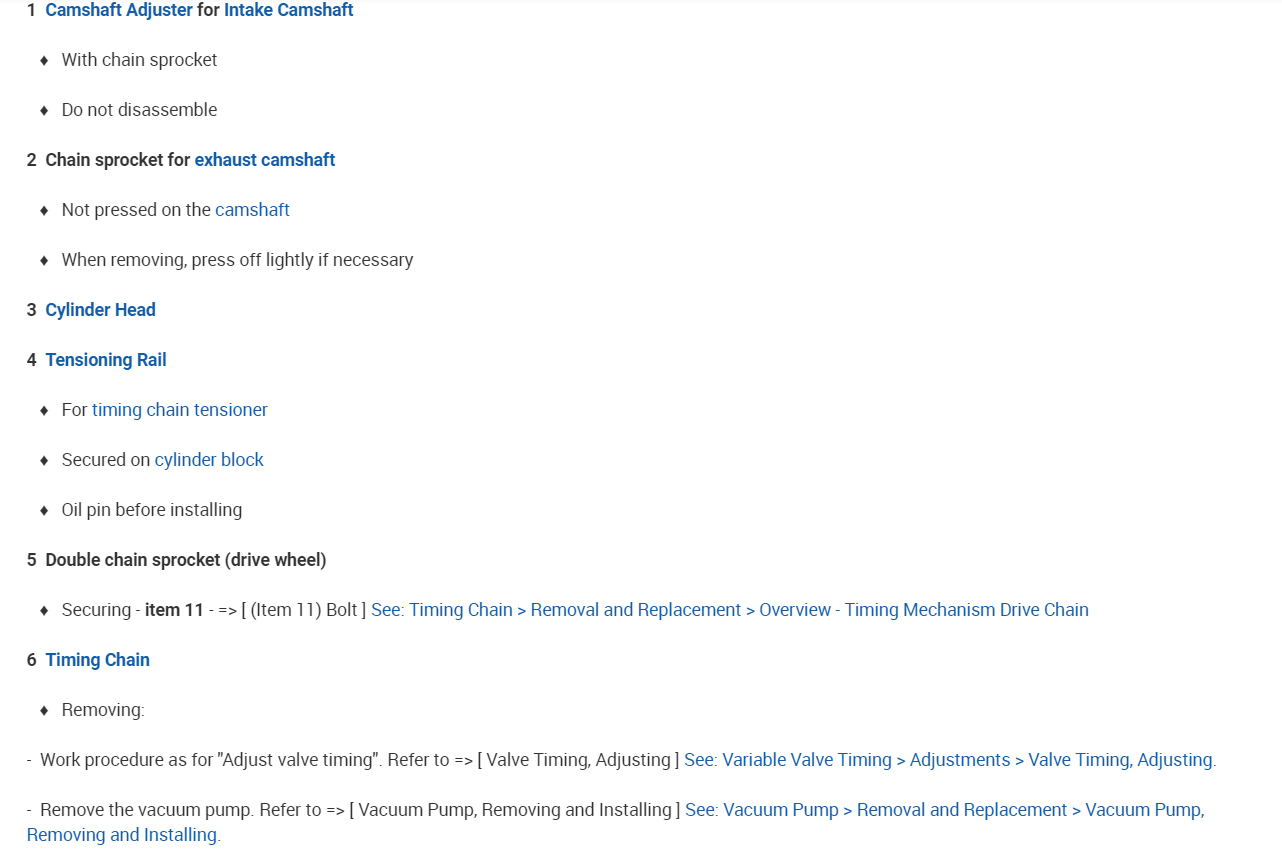Click the 'Chain sprocket for' heading text
The width and height of the screenshot is (1282, 856).
click(x=117, y=160)
